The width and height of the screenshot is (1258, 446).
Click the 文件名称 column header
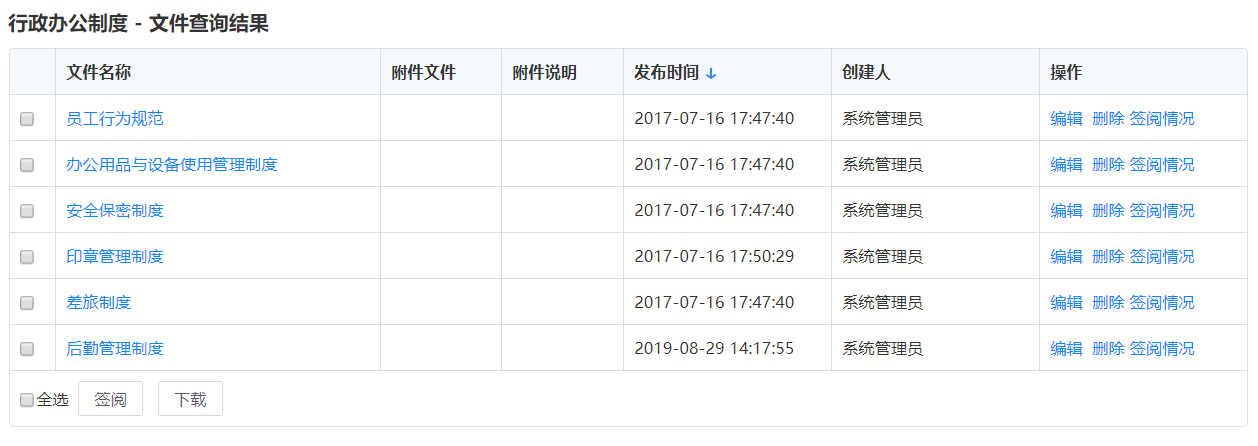click(x=99, y=73)
